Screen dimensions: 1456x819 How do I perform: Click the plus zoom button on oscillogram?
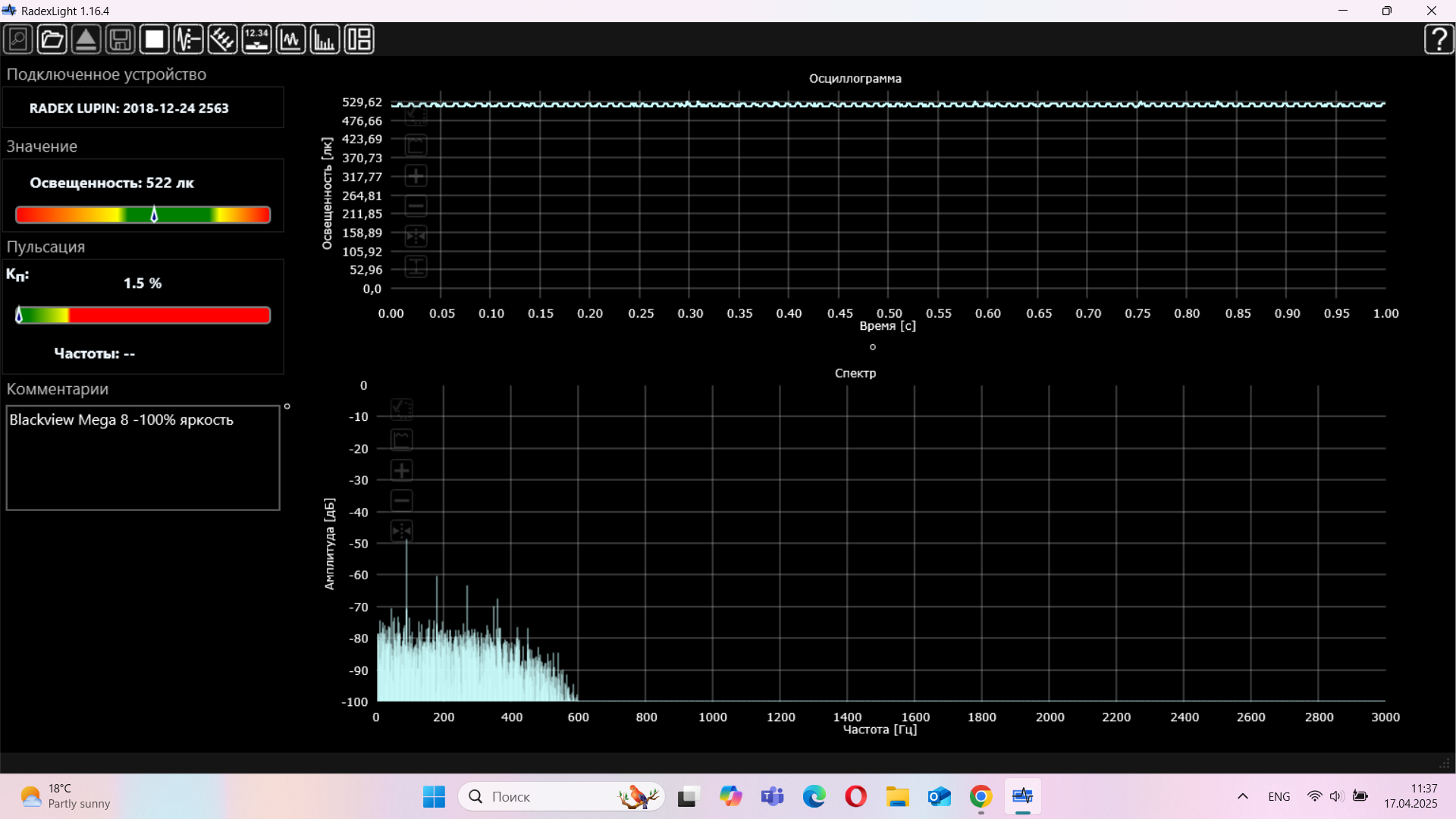point(416,177)
